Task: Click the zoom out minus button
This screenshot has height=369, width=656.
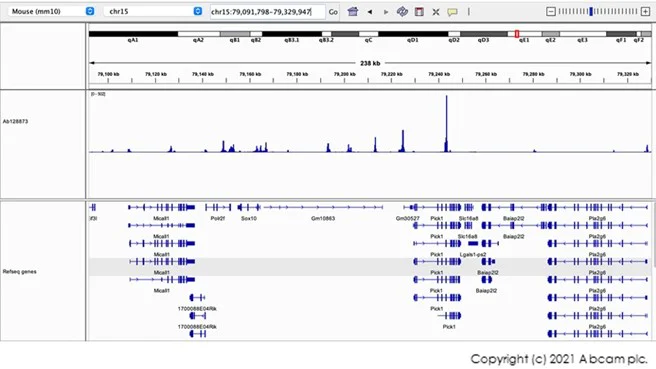Action: (x=551, y=11)
